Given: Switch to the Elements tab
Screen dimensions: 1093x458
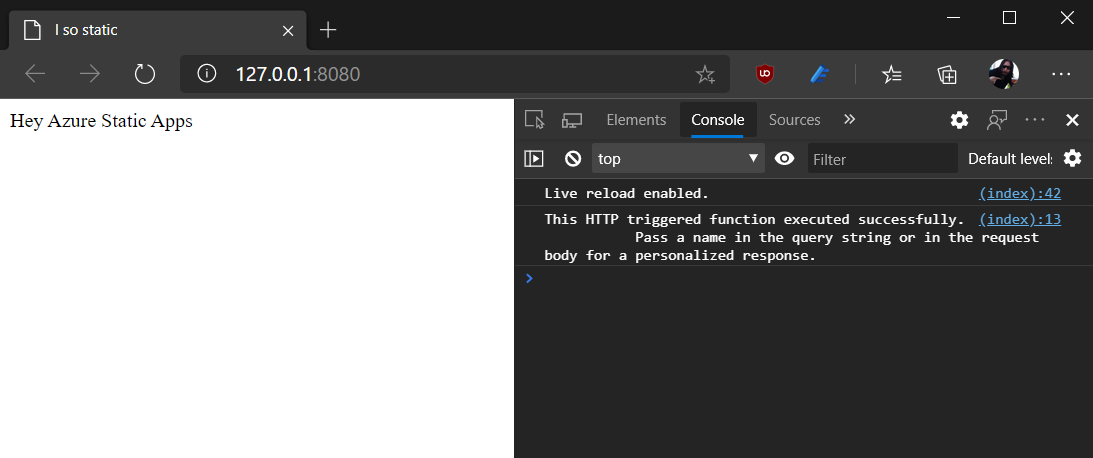Looking at the screenshot, I should [636, 120].
